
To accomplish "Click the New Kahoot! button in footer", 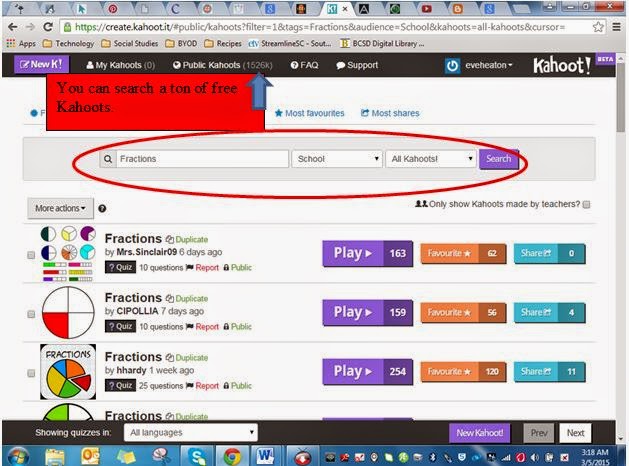I will (479, 433).
